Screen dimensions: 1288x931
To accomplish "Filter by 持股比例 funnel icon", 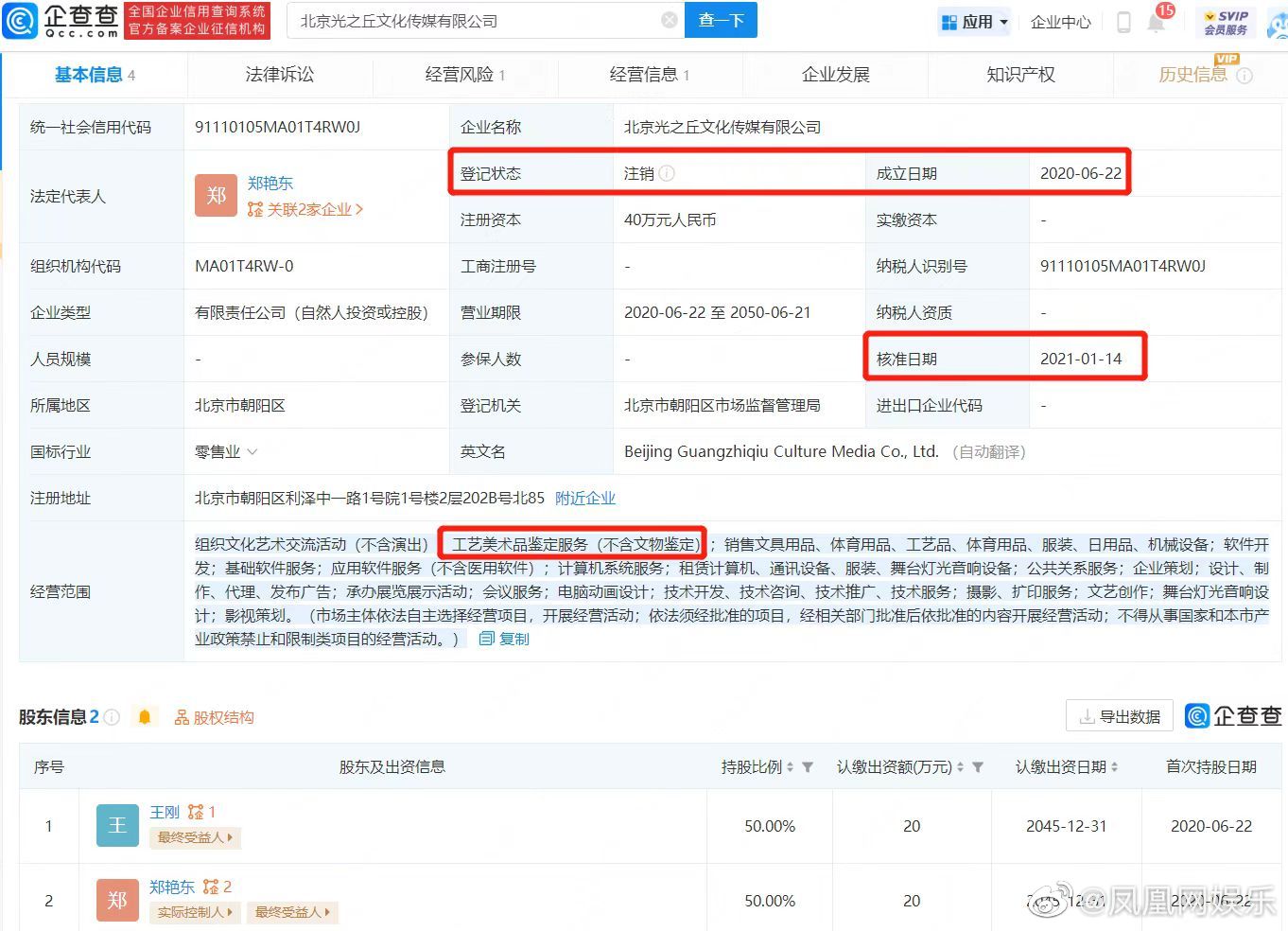I will [808, 767].
